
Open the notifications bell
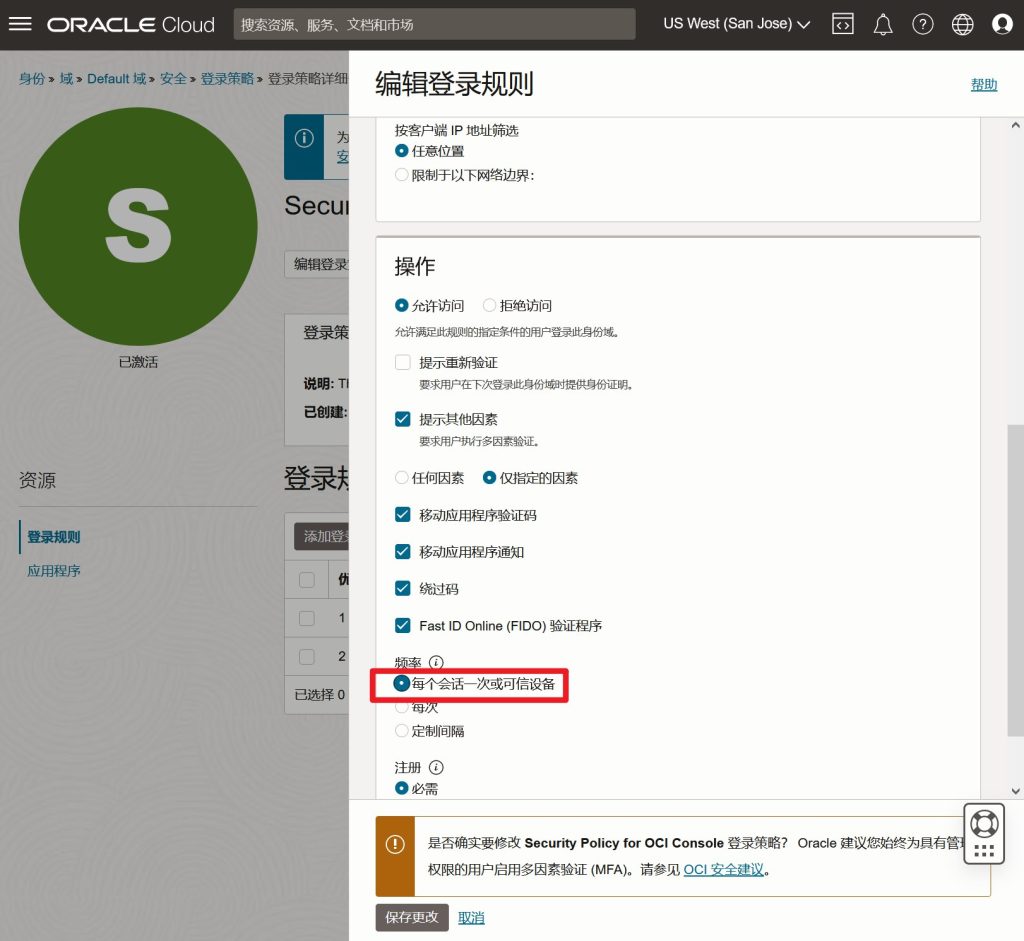pos(883,24)
